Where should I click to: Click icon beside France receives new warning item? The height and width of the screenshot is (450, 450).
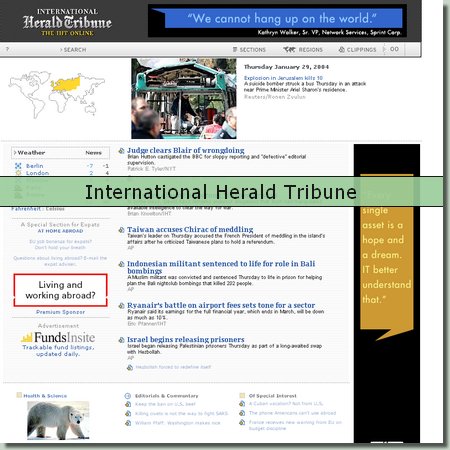click(242, 422)
